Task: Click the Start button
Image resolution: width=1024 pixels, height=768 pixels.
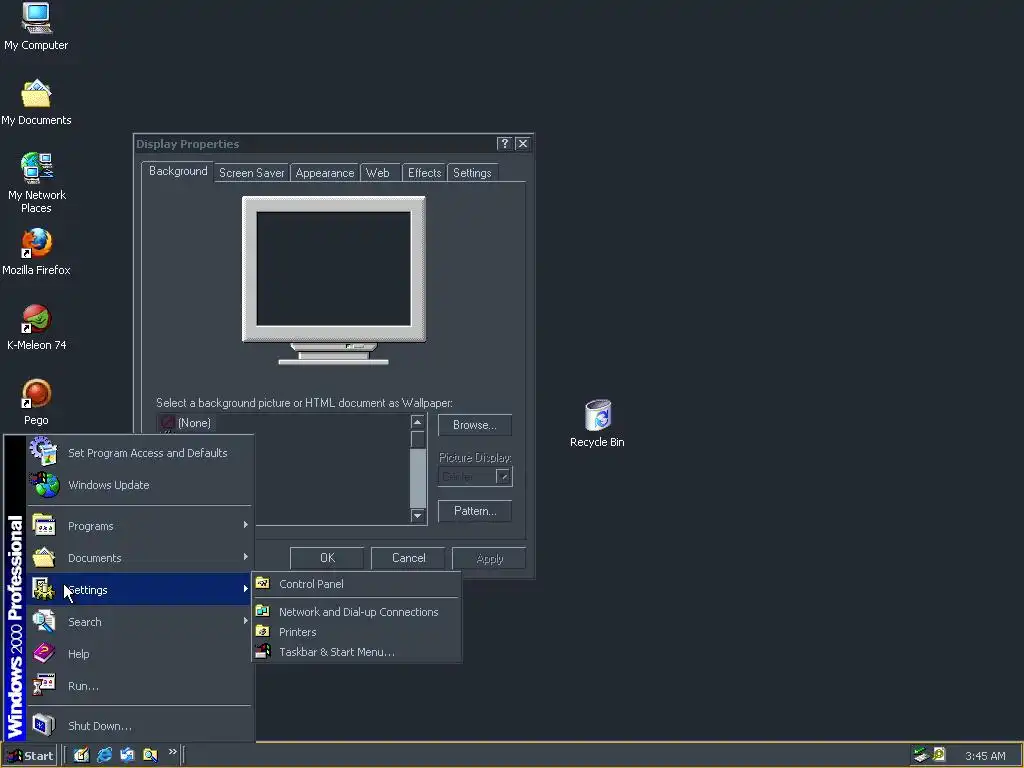Action: 29,756
